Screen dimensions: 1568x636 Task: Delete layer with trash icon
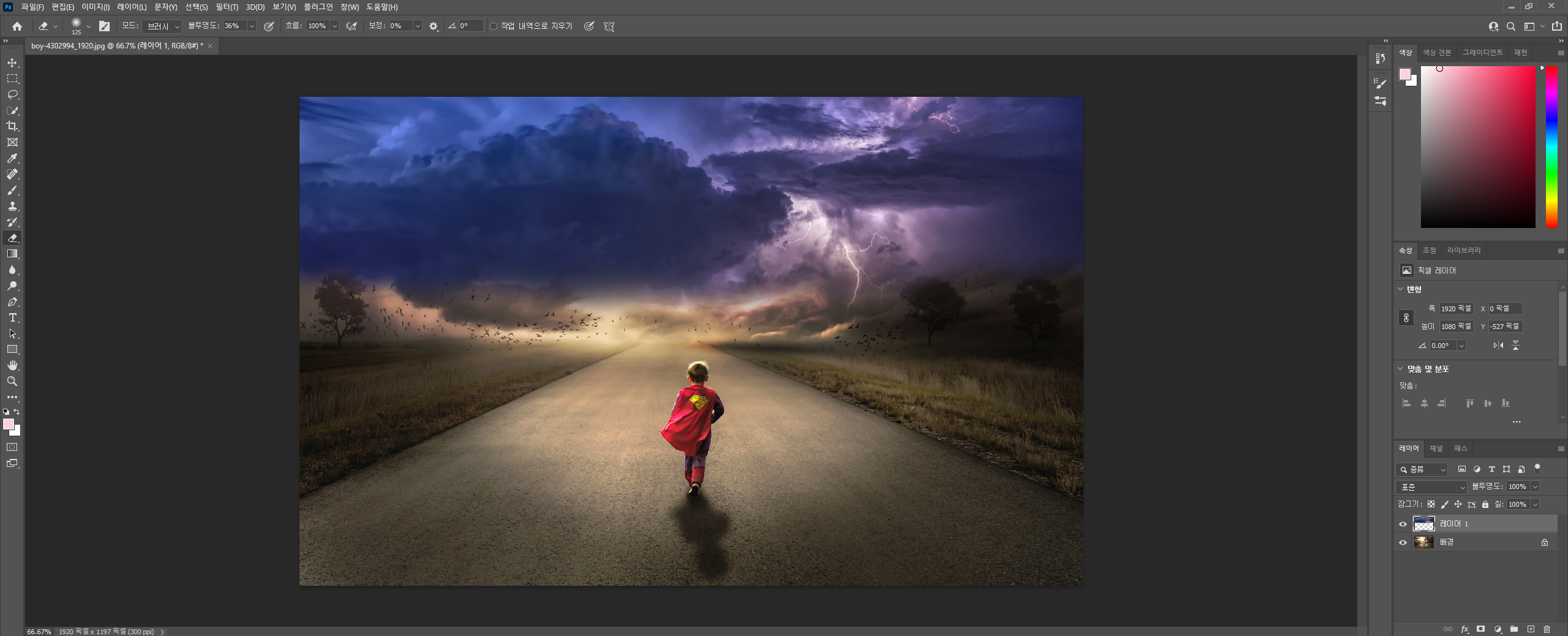click(1547, 629)
